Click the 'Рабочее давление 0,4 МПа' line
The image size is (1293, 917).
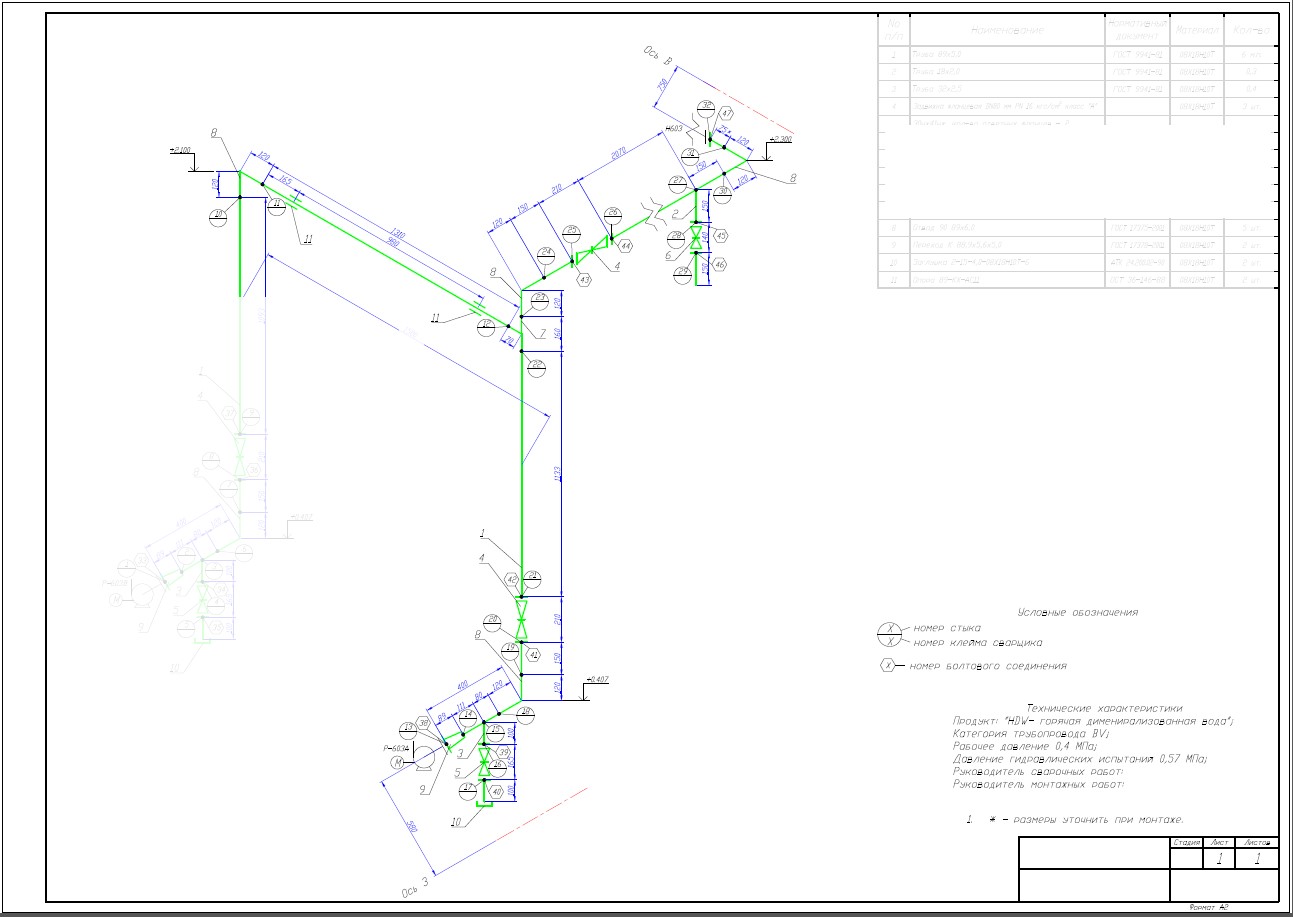[x=1025, y=746]
